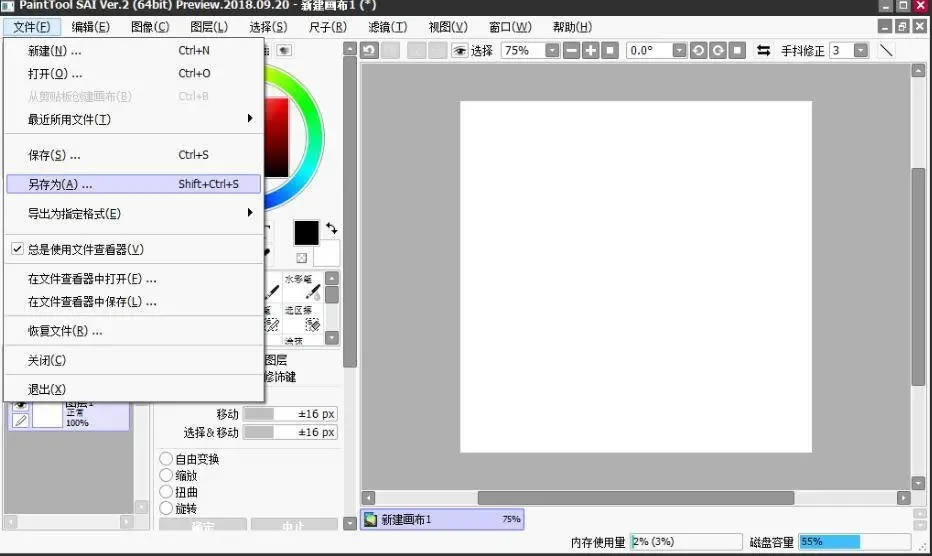Image resolution: width=932 pixels, height=556 pixels.
Task: Open the 滤镜(T) menu
Action: pyautogui.click(x=388, y=27)
